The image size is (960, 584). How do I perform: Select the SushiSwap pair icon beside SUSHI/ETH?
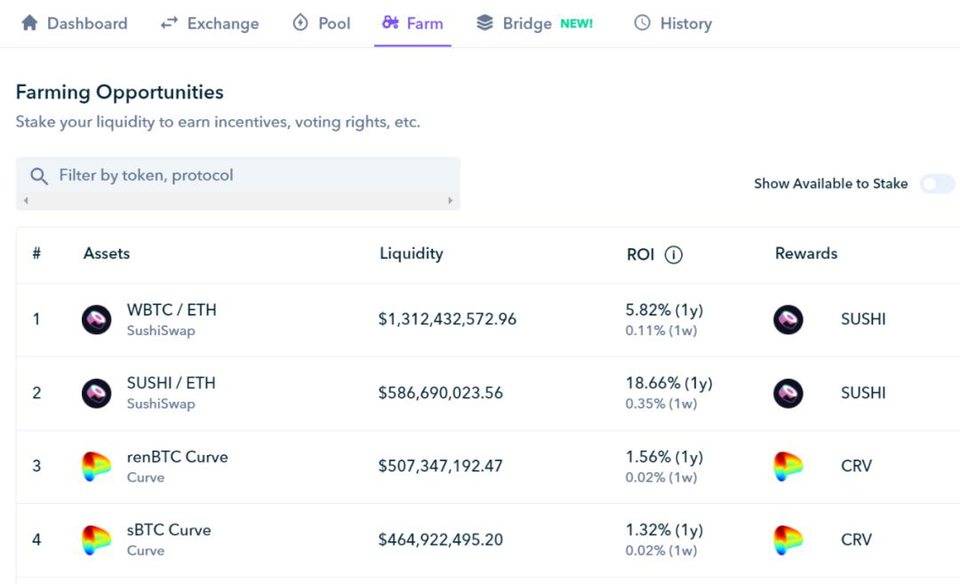(96, 392)
